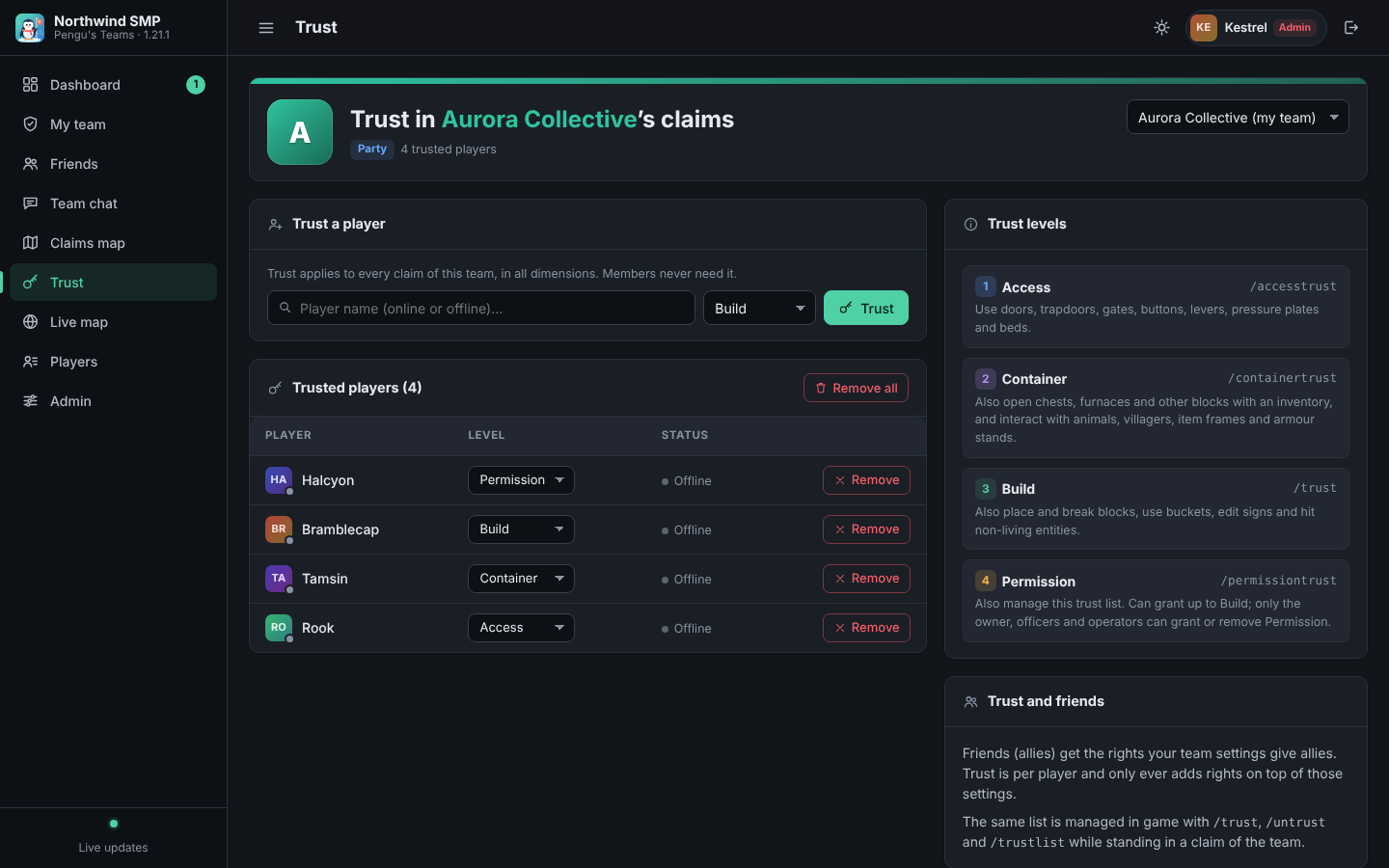Remove Rook from trusted players
Viewport: 1389px width, 868px height.
pyautogui.click(x=866, y=628)
